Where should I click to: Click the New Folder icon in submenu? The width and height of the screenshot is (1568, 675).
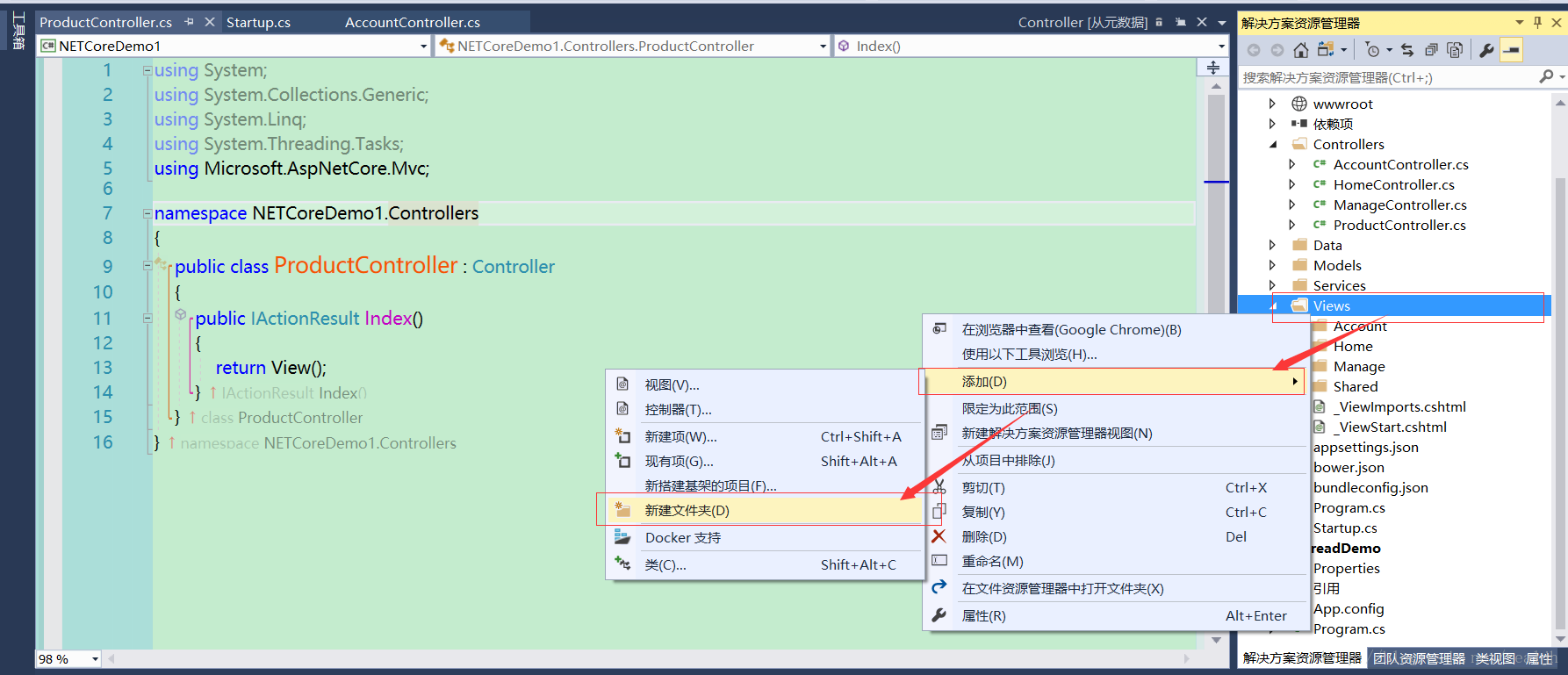click(622, 509)
